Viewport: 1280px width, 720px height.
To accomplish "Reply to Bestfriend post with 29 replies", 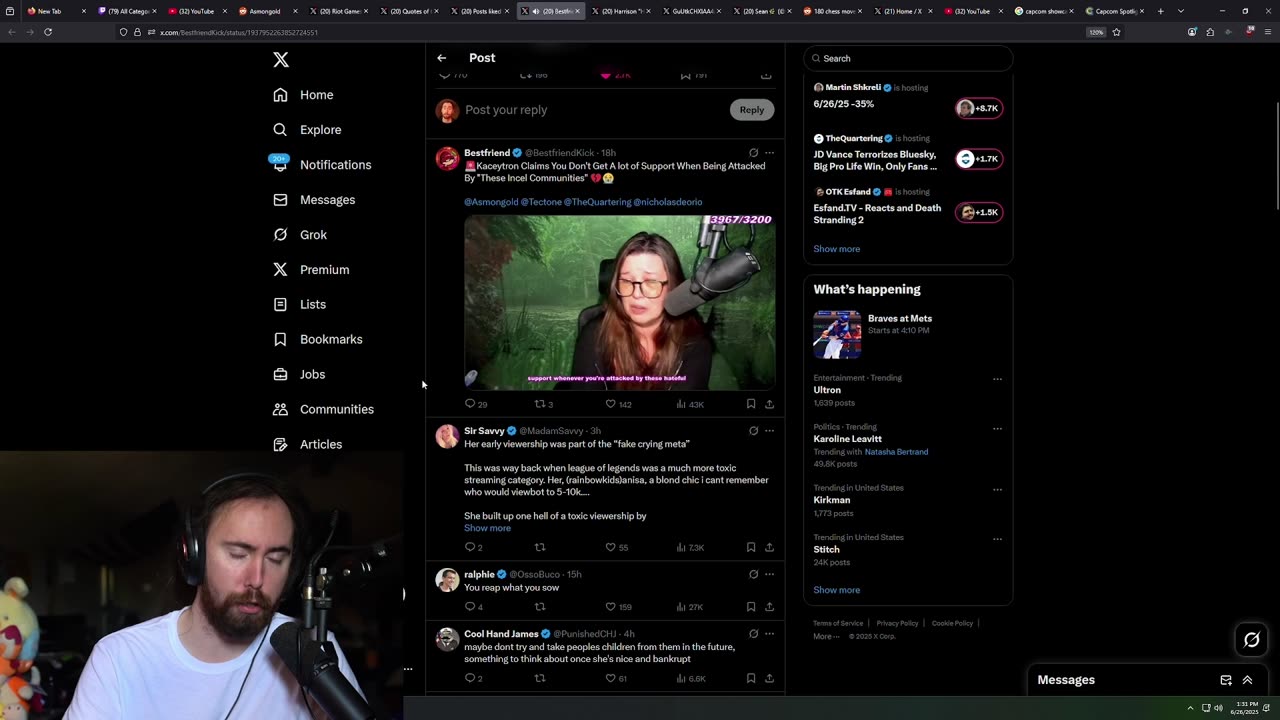I will [476, 404].
